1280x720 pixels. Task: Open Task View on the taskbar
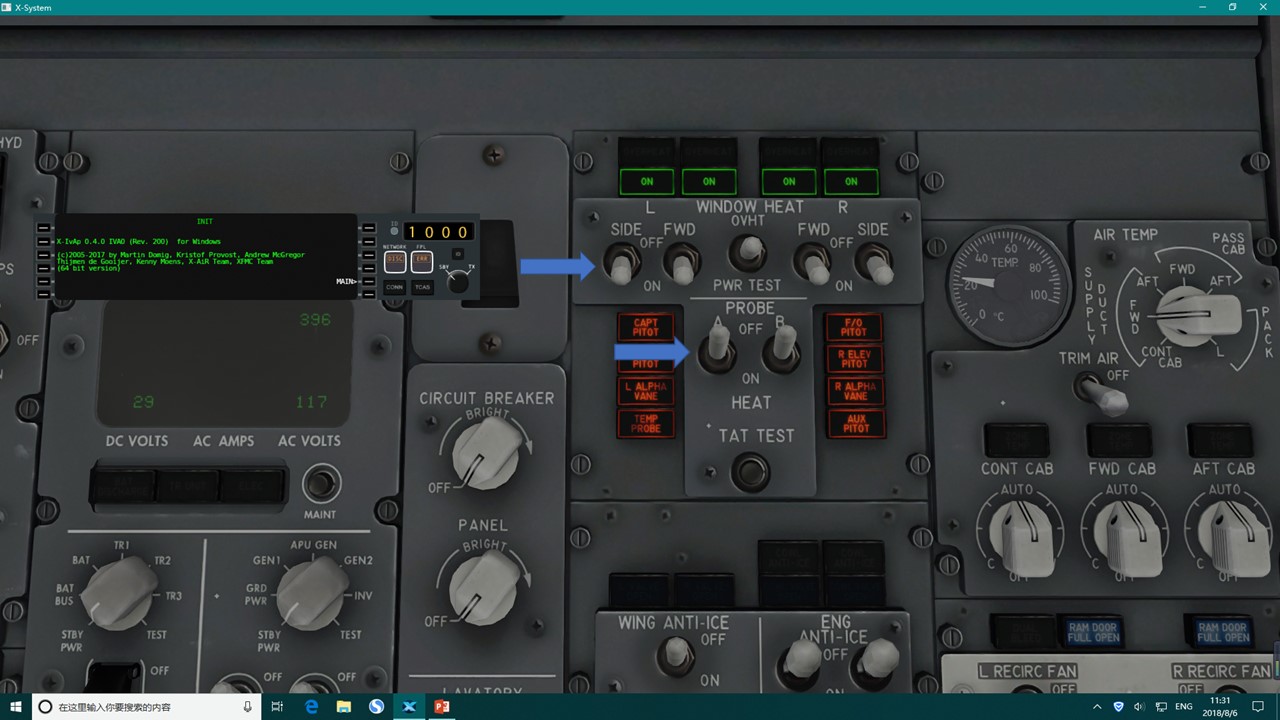pyautogui.click(x=278, y=706)
